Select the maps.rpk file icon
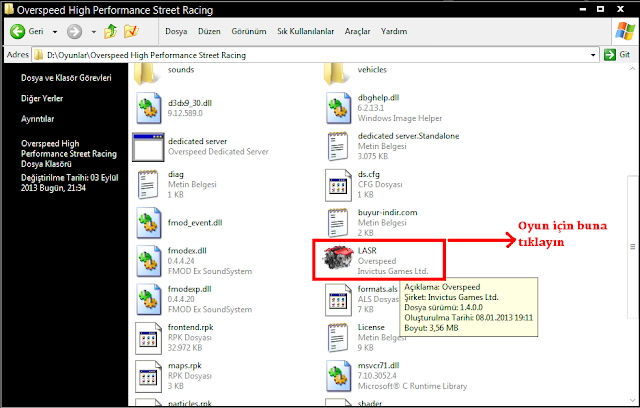Screen dimensions: 640x408 click(149, 376)
